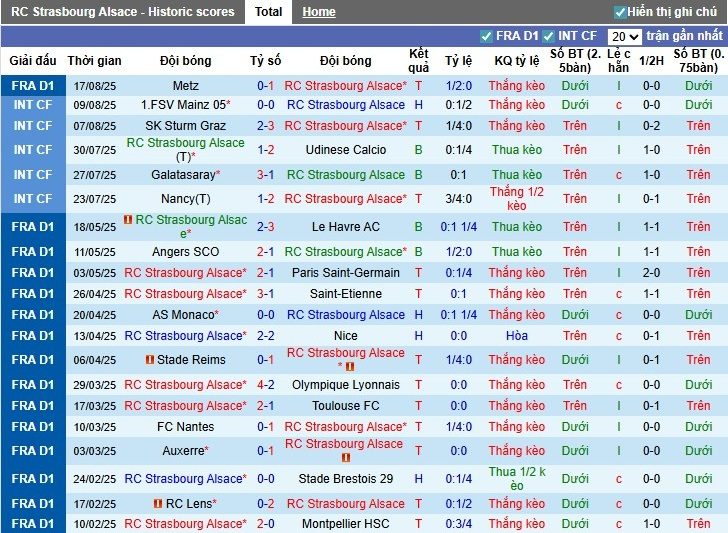
Task: Open the 20 recent matches dropdown
Action: (x=624, y=36)
